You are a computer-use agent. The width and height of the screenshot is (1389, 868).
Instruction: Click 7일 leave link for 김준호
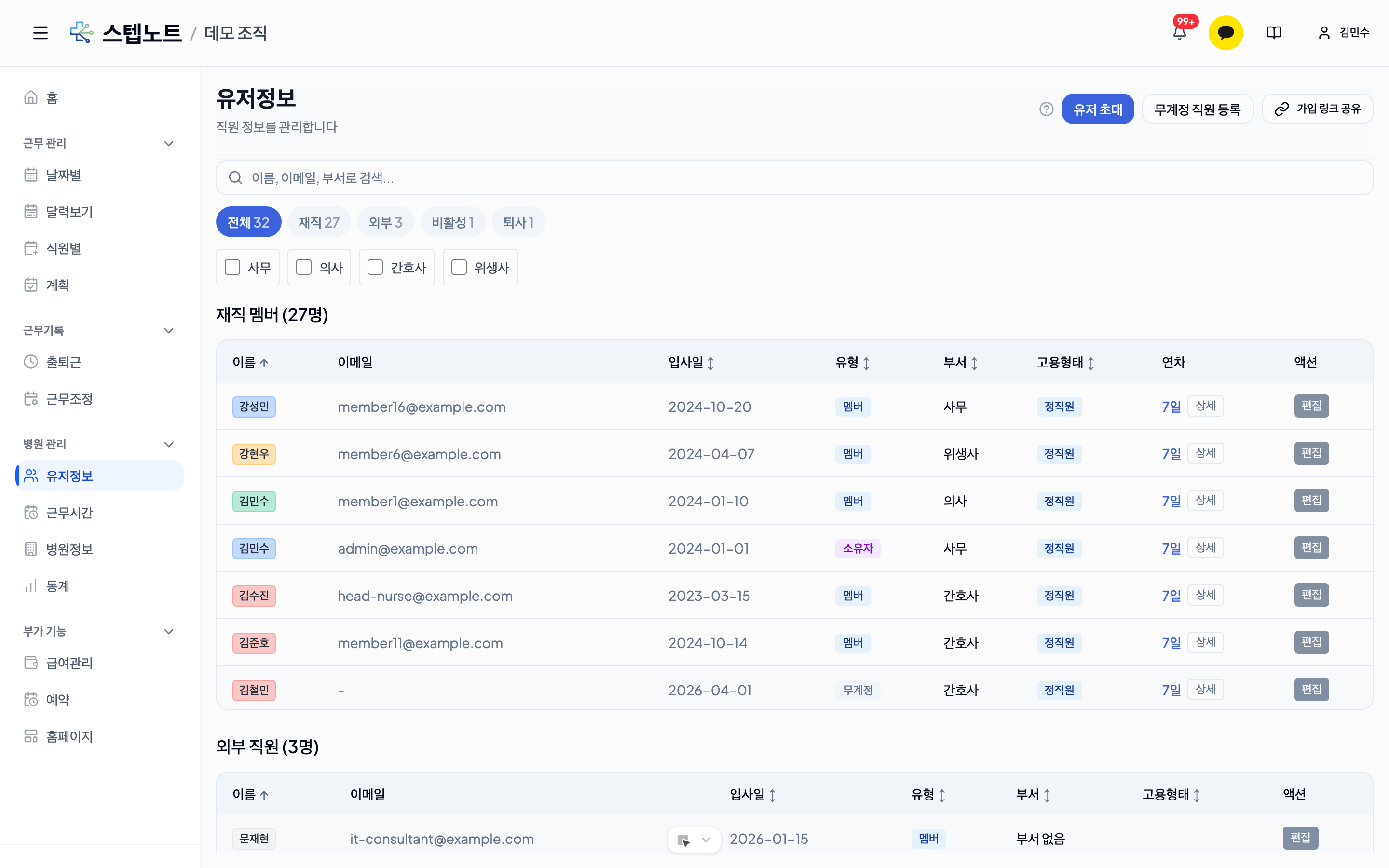[1171, 643]
